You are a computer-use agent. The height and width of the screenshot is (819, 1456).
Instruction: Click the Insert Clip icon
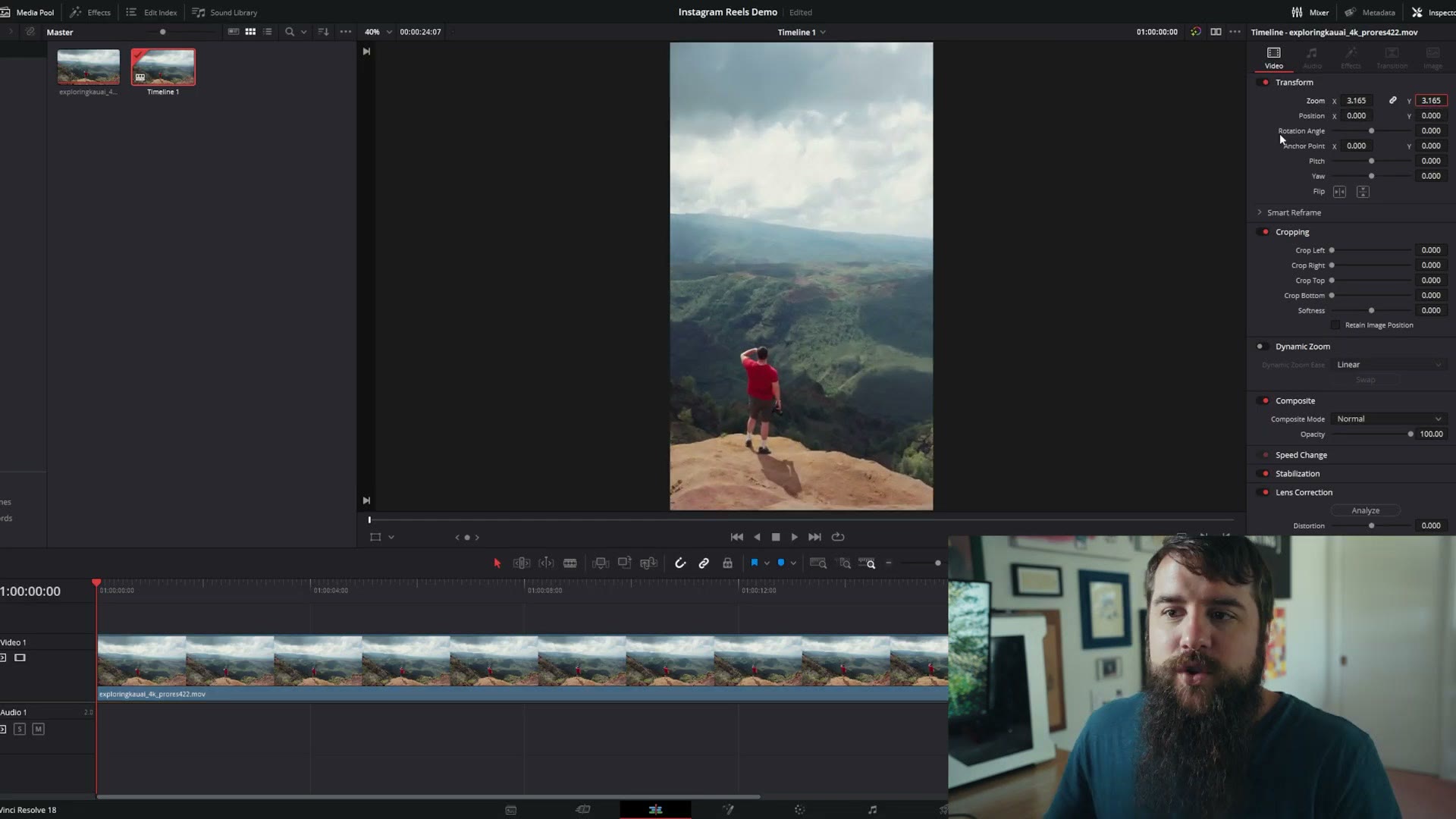coord(601,563)
